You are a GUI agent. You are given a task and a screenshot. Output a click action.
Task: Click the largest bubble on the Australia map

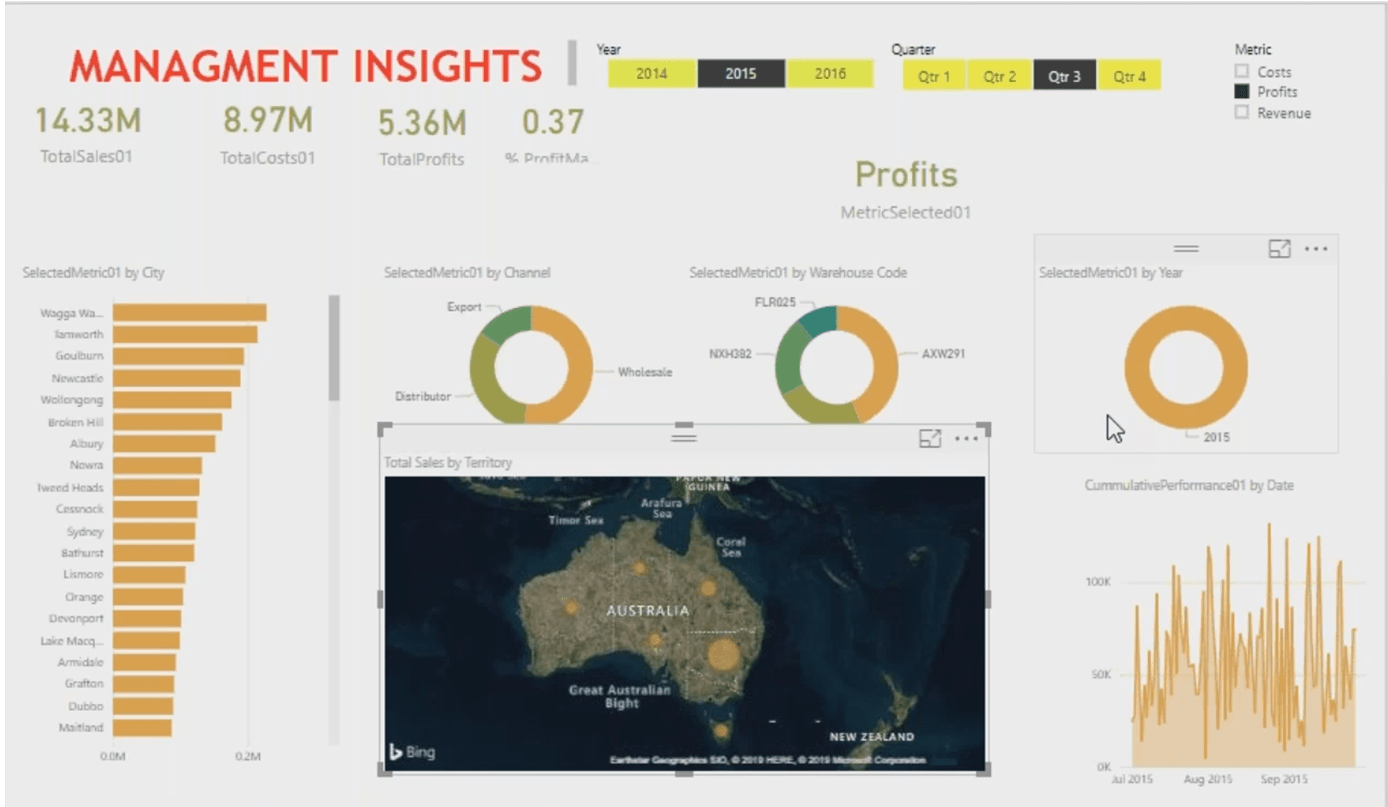click(723, 656)
